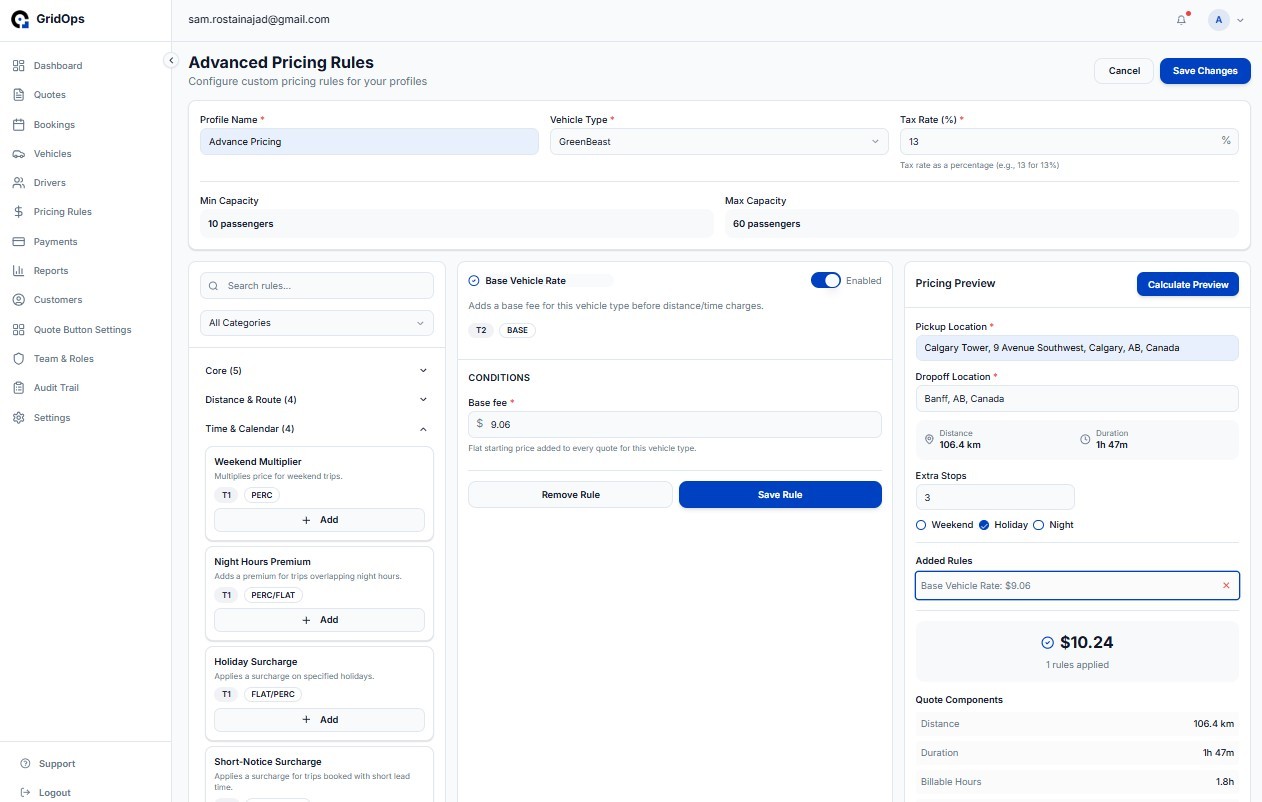Click the Team & Roles shield icon
Viewport: 1262px width, 802px height.
[18, 359]
